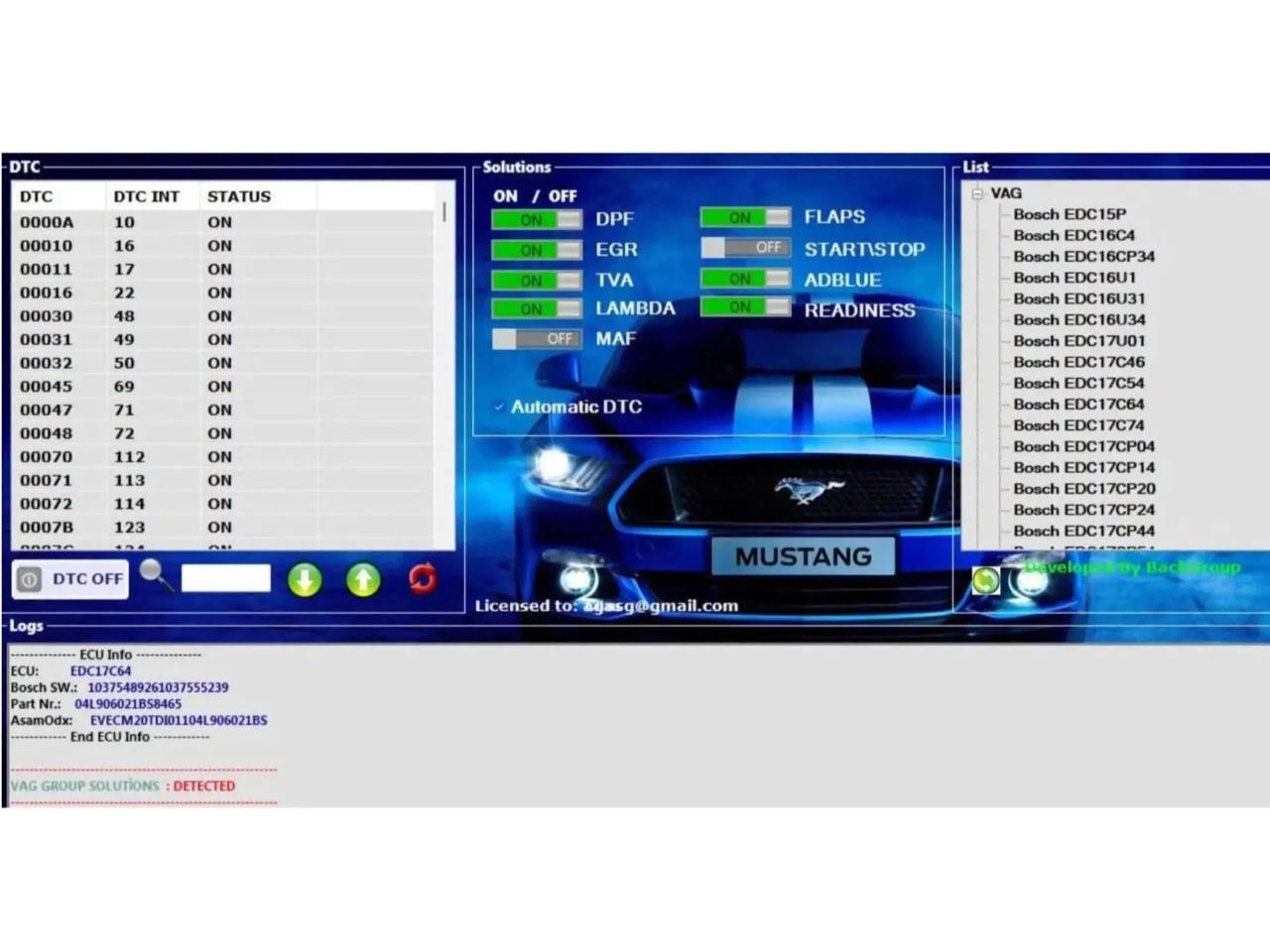The width and height of the screenshot is (1270, 952).
Task: Toggle the FLAPS switch
Action: pyautogui.click(x=745, y=217)
